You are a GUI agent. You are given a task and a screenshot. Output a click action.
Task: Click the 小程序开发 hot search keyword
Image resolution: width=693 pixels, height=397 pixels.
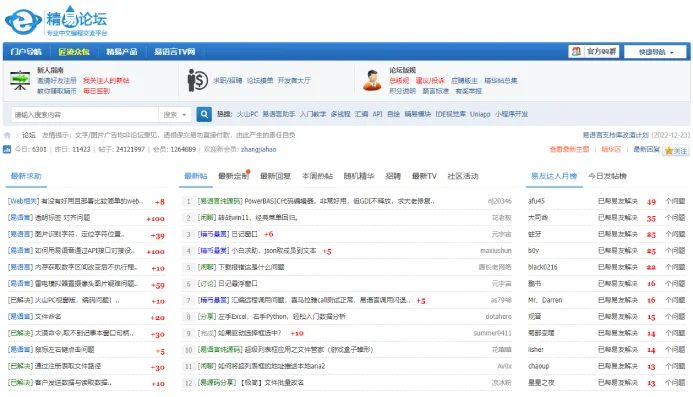pos(511,114)
